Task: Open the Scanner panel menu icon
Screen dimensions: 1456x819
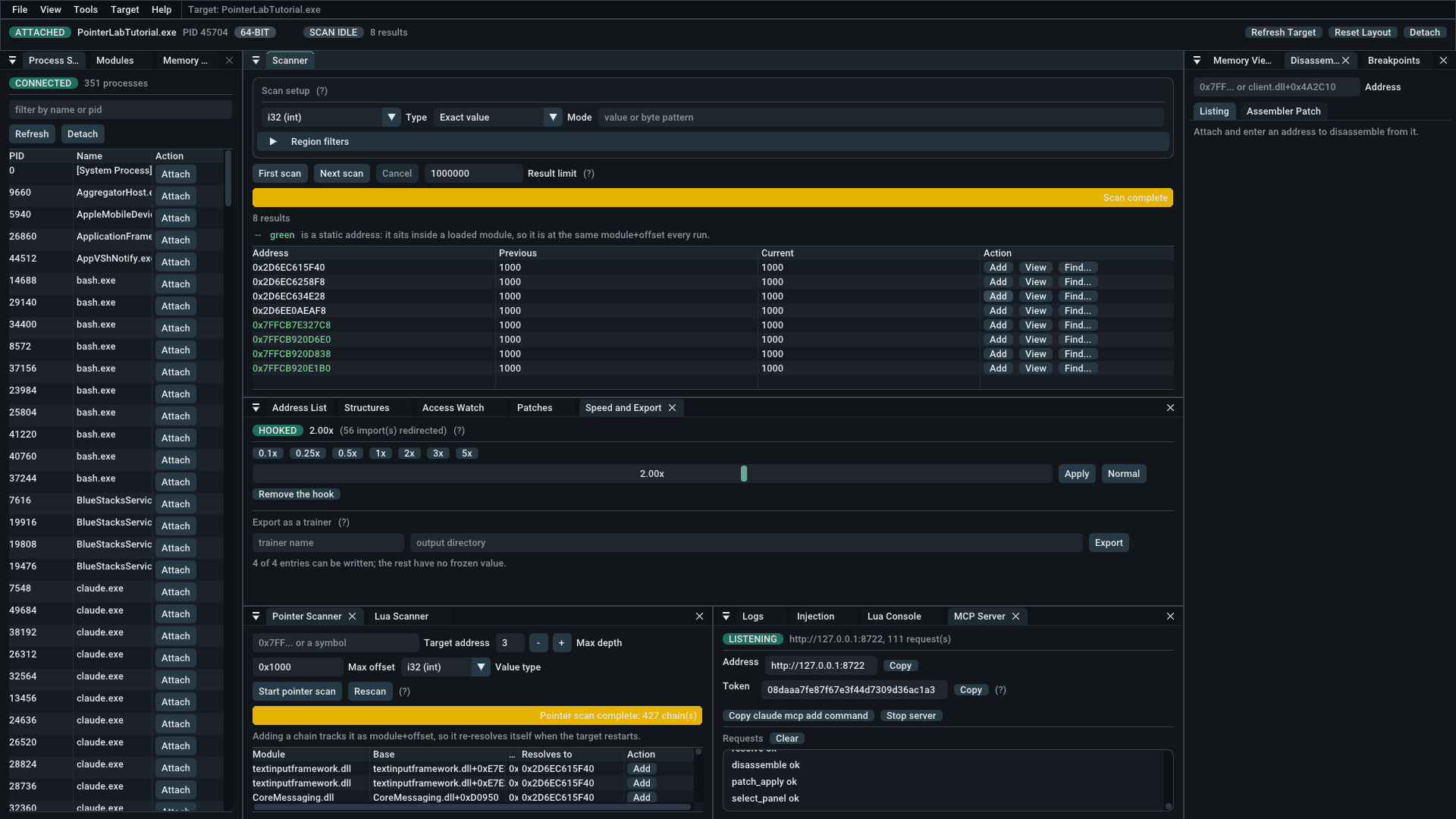Action: [256, 61]
